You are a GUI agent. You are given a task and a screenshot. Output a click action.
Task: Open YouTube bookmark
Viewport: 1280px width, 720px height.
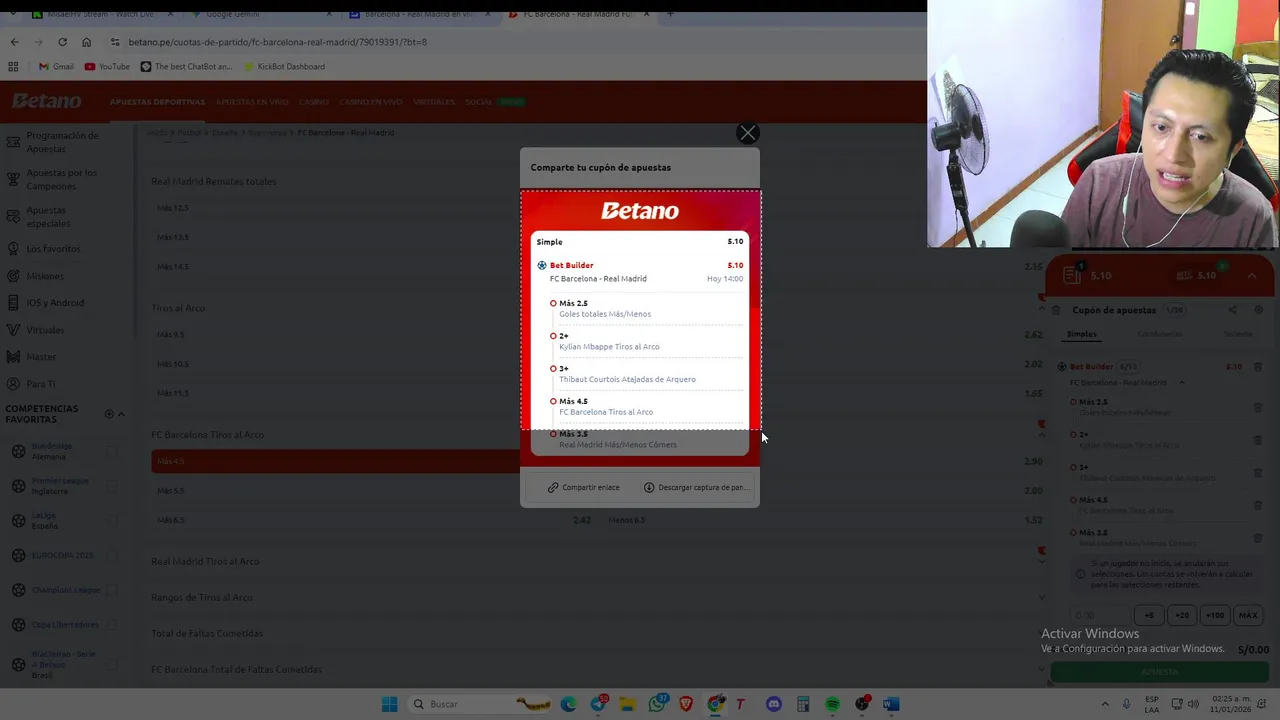pos(107,66)
